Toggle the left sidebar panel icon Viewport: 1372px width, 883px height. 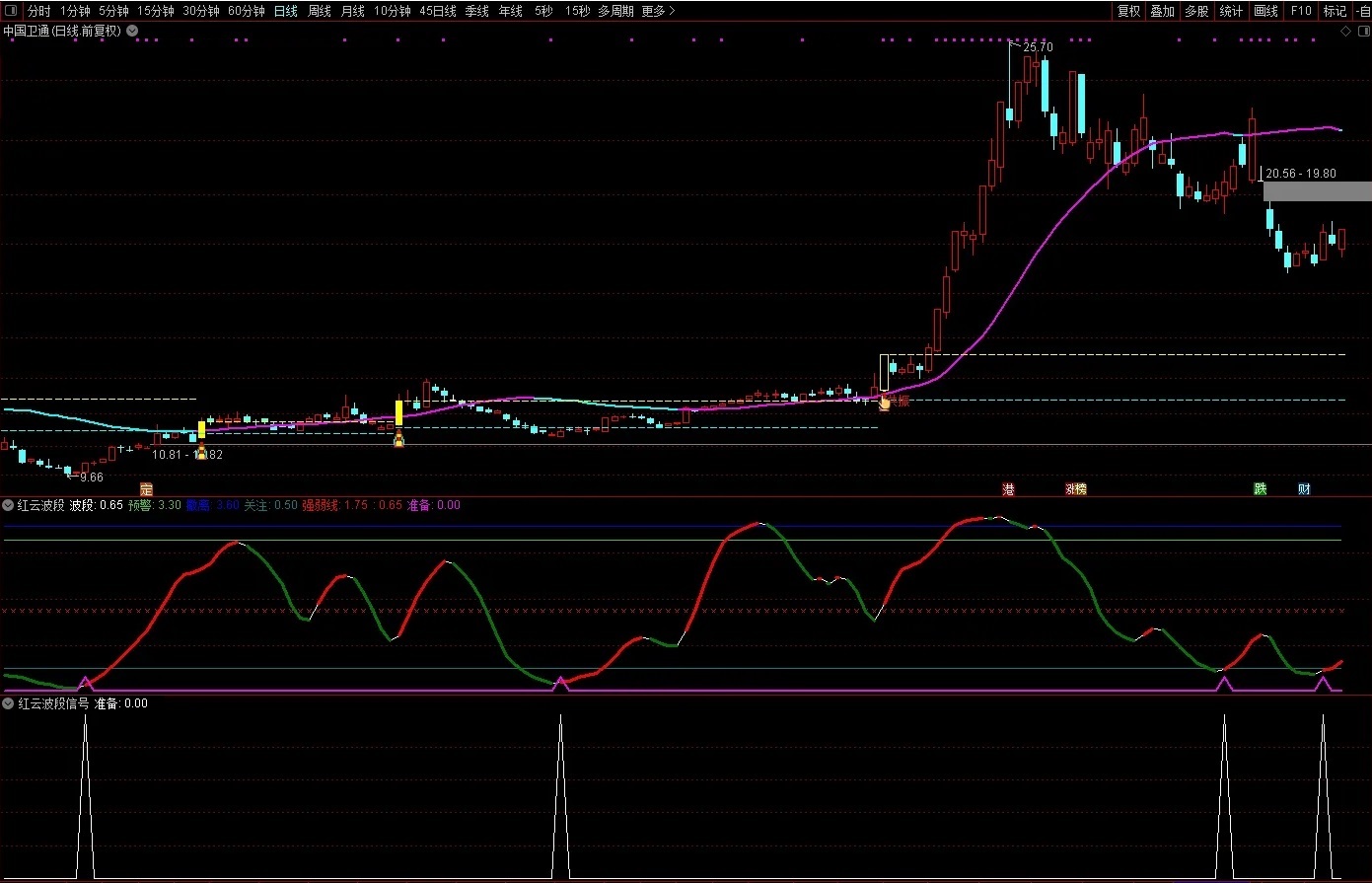coord(10,11)
